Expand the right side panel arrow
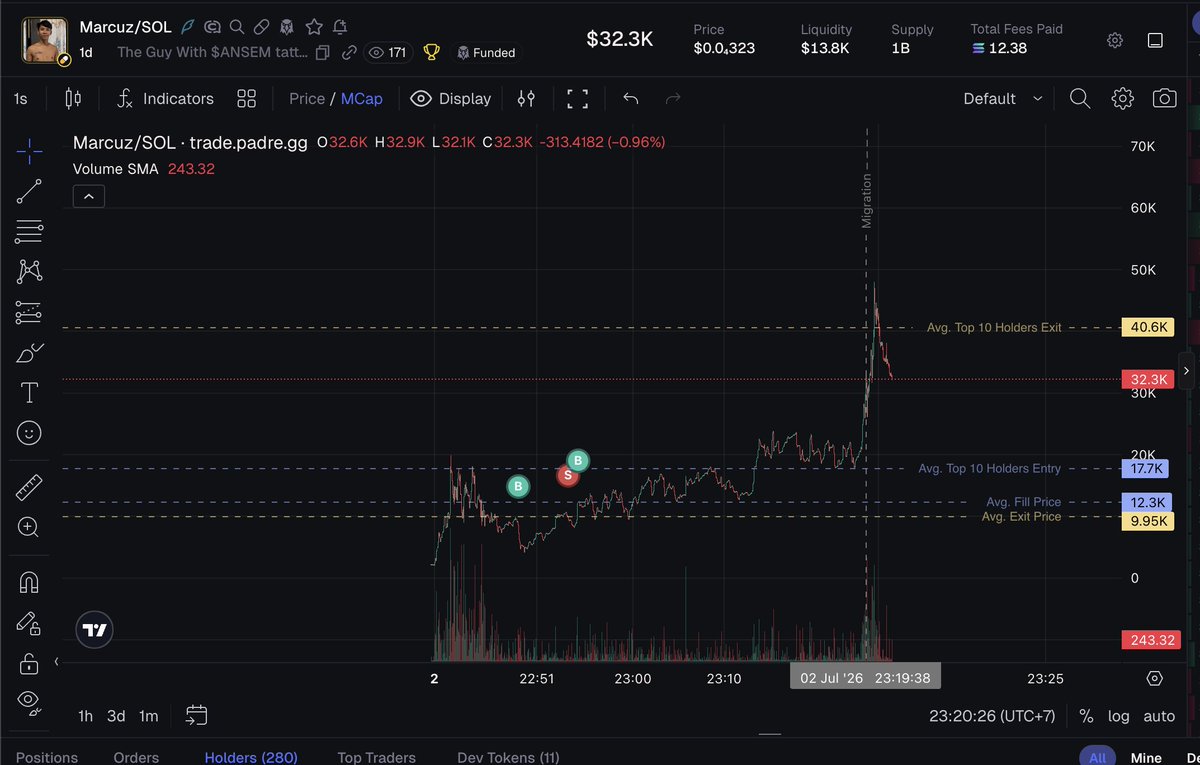 click(1186, 370)
